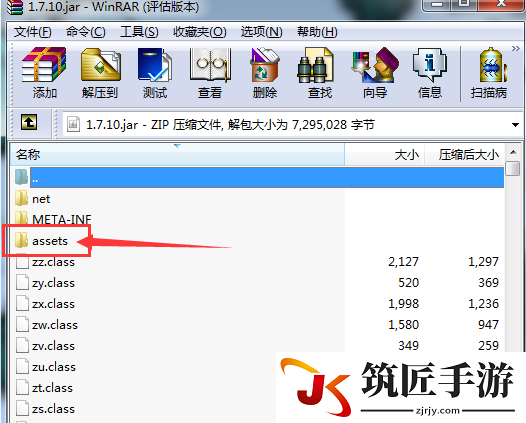Select the assets folder
This screenshot has width=526, height=423.
tap(50, 241)
